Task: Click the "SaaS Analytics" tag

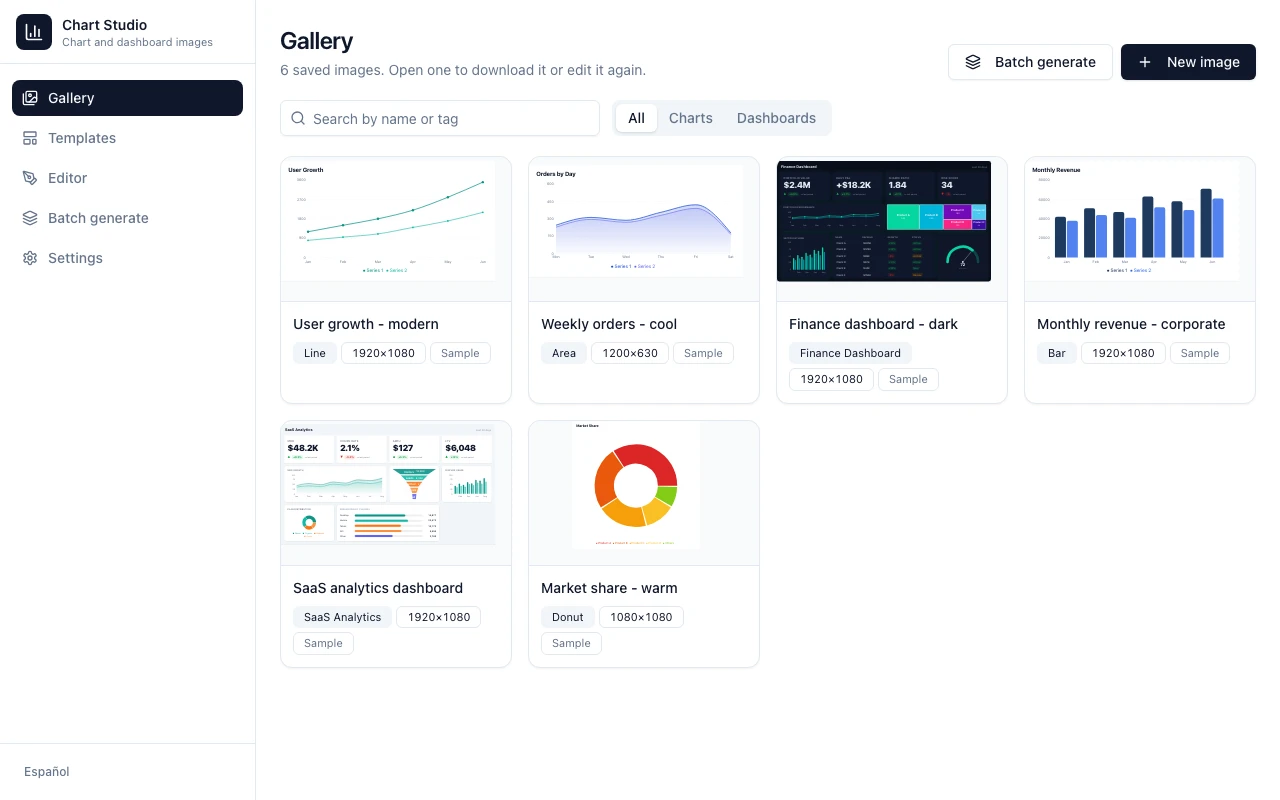Action: click(343, 617)
